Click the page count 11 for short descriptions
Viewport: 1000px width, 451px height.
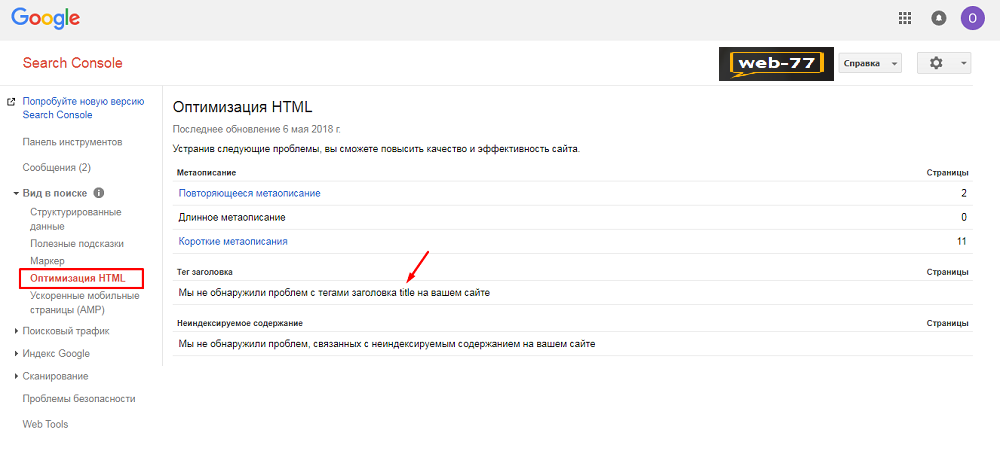(x=961, y=242)
